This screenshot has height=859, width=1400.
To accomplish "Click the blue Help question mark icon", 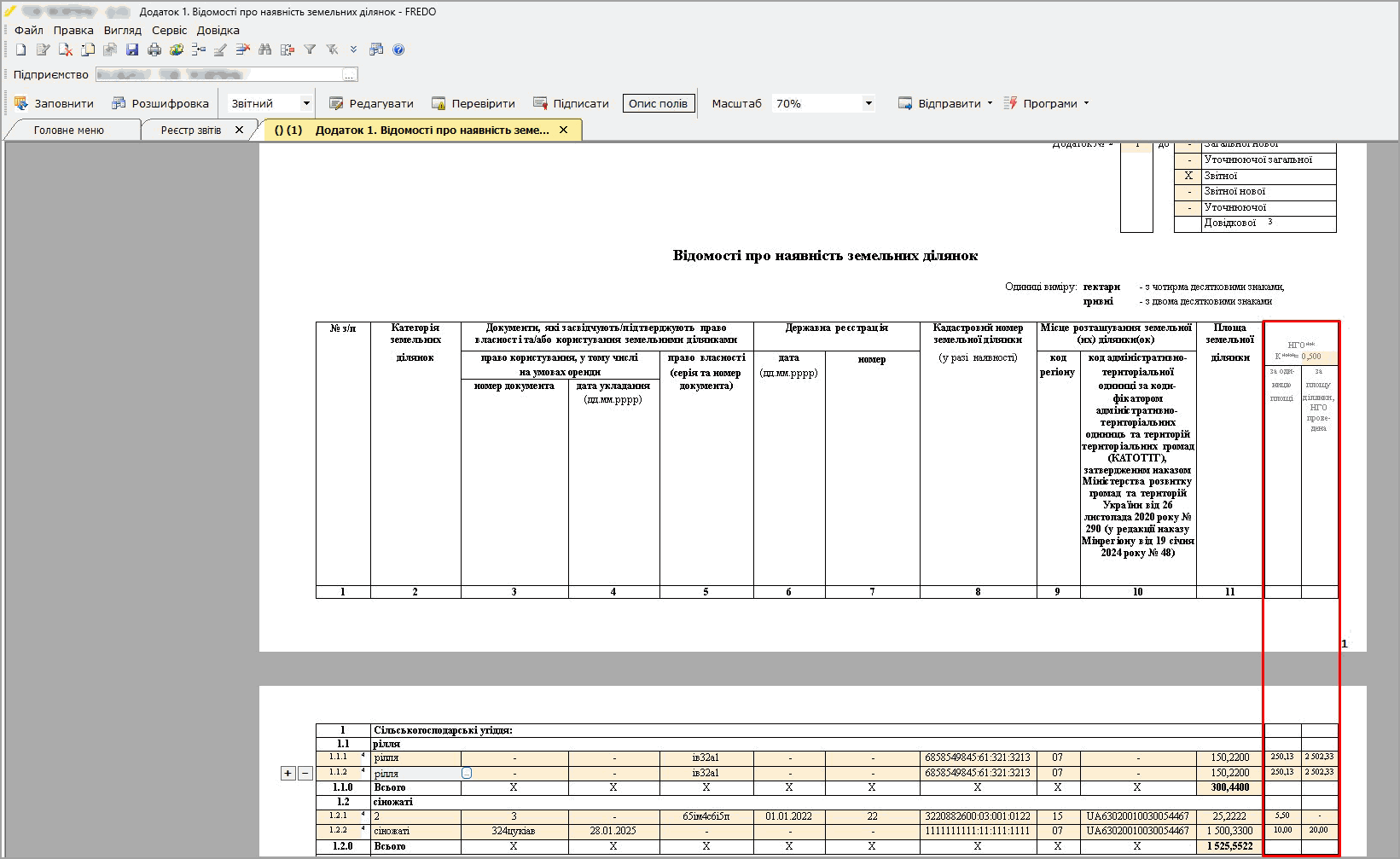I will point(398,50).
